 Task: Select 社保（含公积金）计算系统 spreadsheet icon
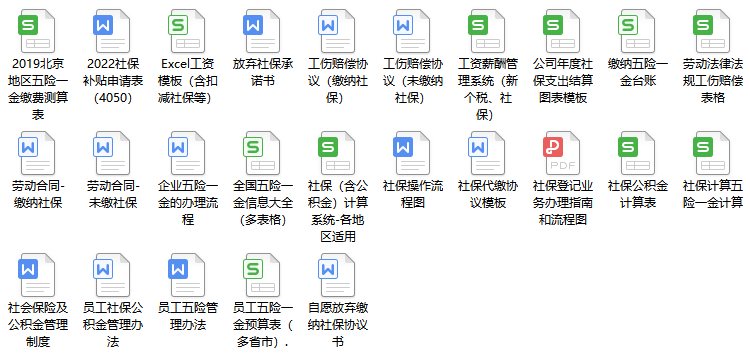pos(338,153)
